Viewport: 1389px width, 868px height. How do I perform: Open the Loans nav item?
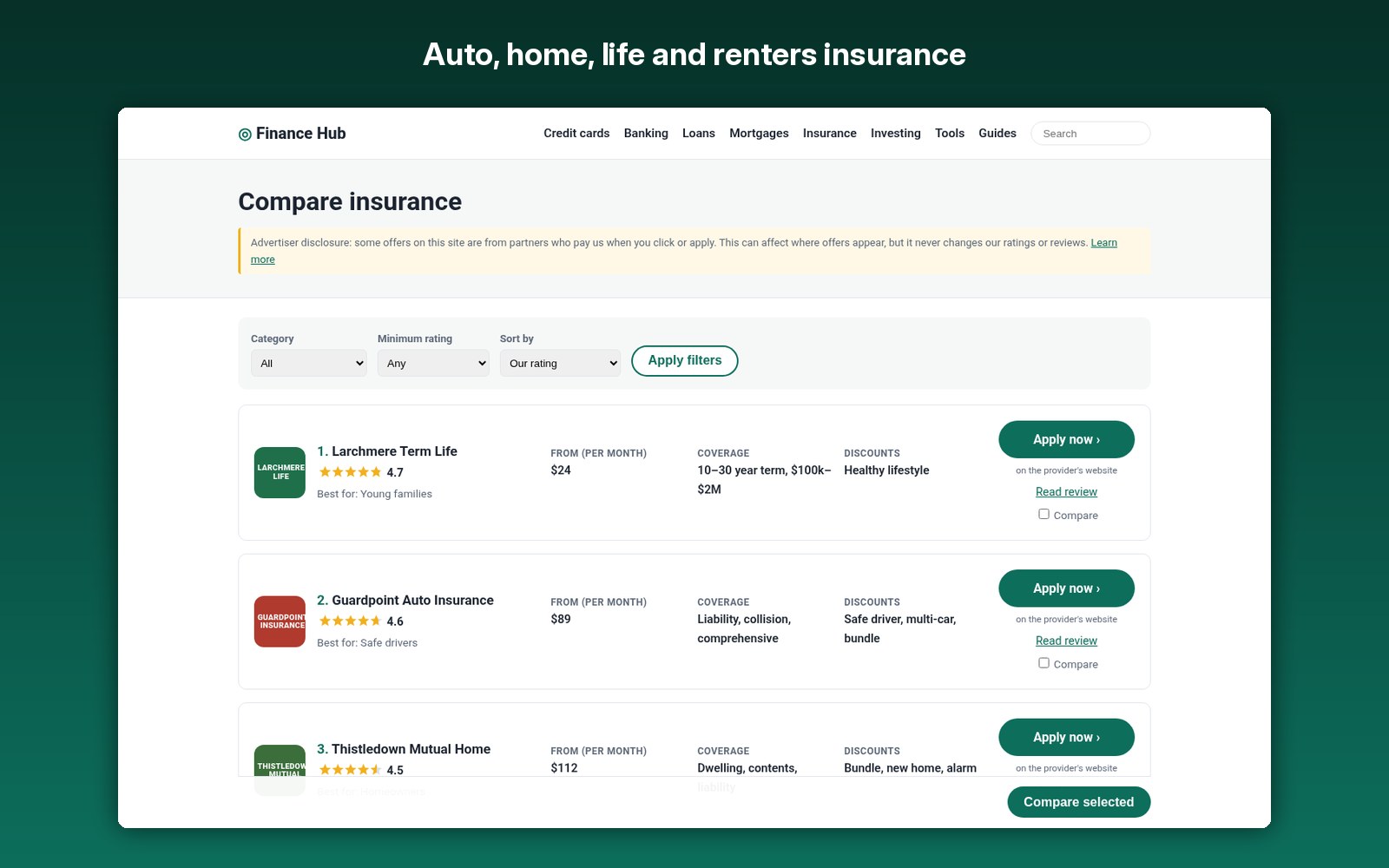coord(699,134)
